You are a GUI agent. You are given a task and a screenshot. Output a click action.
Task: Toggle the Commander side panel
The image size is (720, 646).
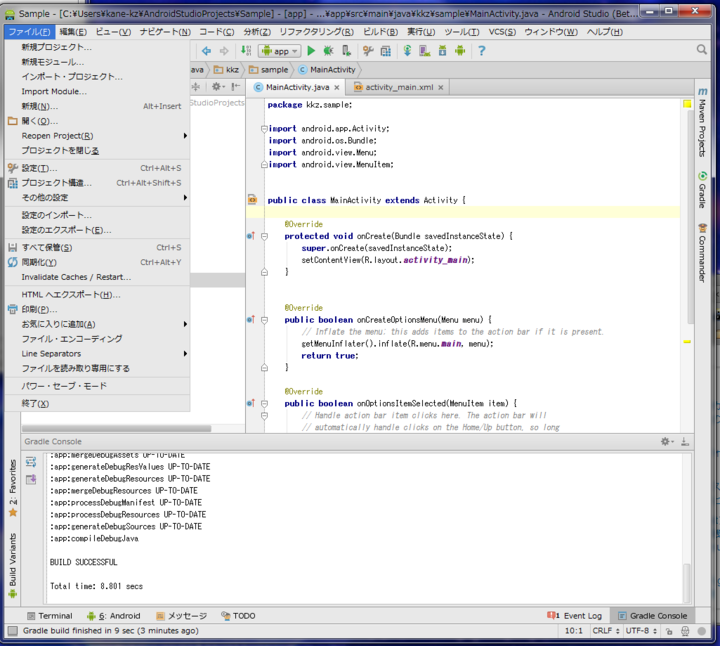[702, 253]
